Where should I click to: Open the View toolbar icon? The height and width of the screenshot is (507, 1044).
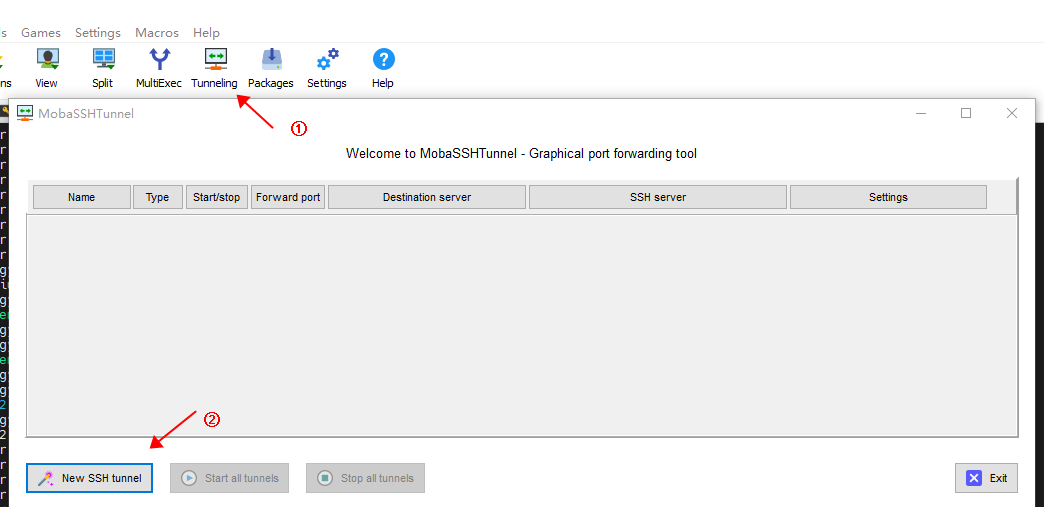pos(47,68)
